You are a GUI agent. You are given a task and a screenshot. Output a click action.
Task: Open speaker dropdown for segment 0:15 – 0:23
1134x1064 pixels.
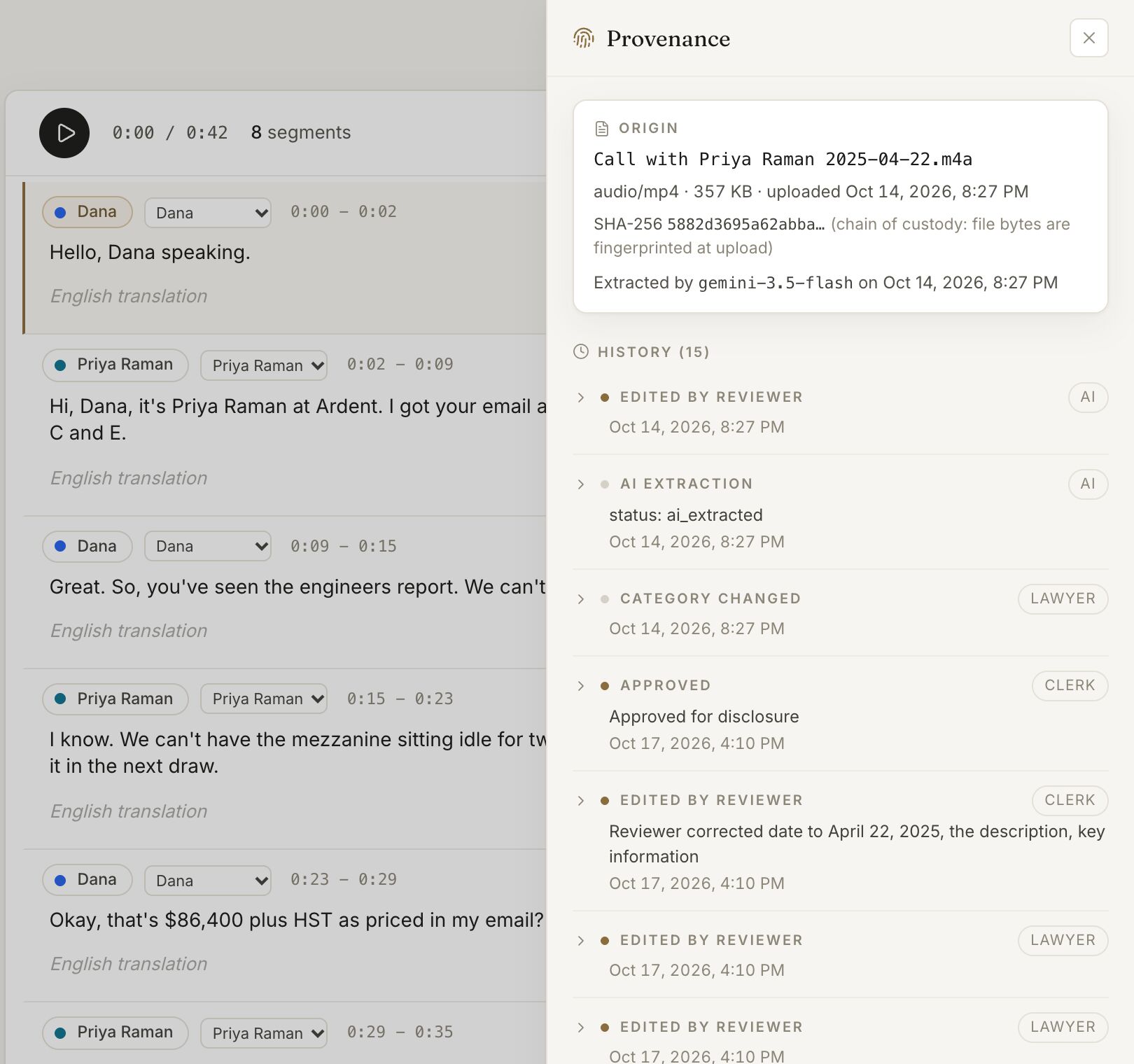tap(264, 699)
